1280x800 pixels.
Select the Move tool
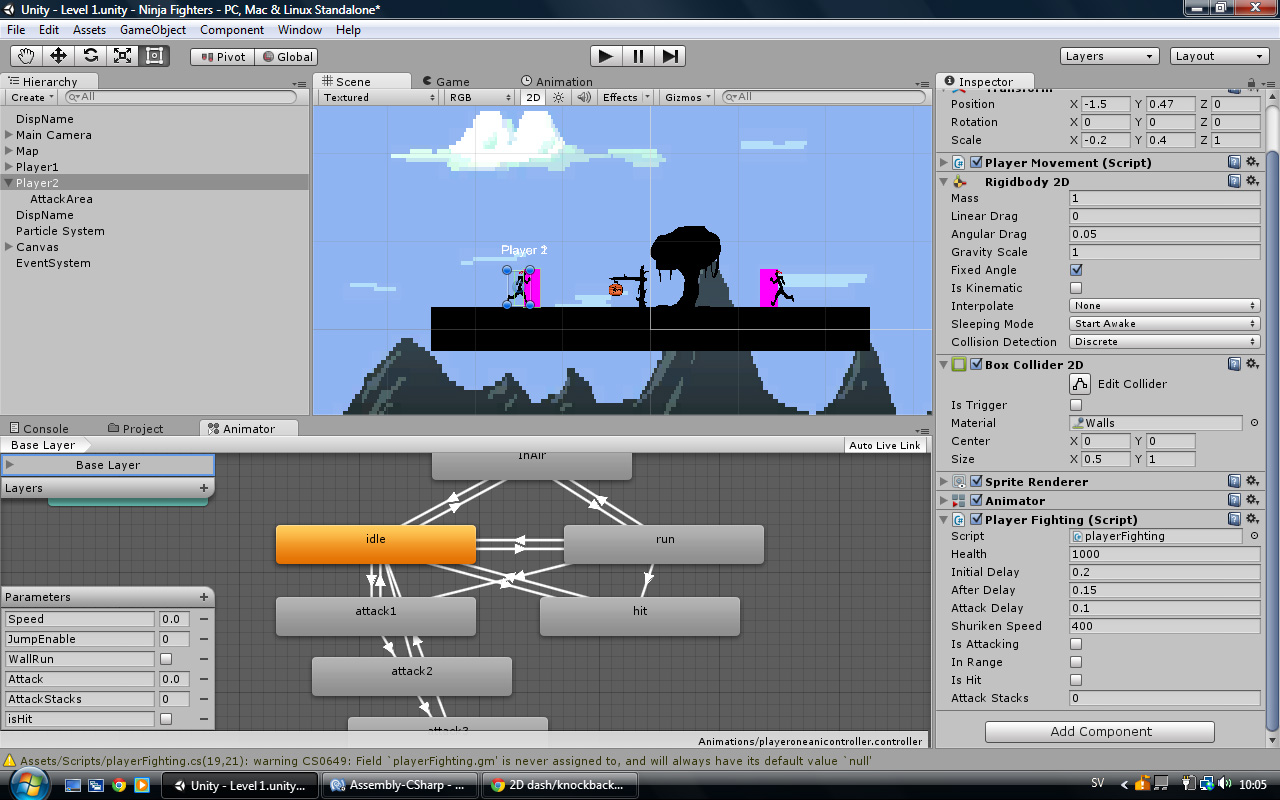[x=58, y=56]
